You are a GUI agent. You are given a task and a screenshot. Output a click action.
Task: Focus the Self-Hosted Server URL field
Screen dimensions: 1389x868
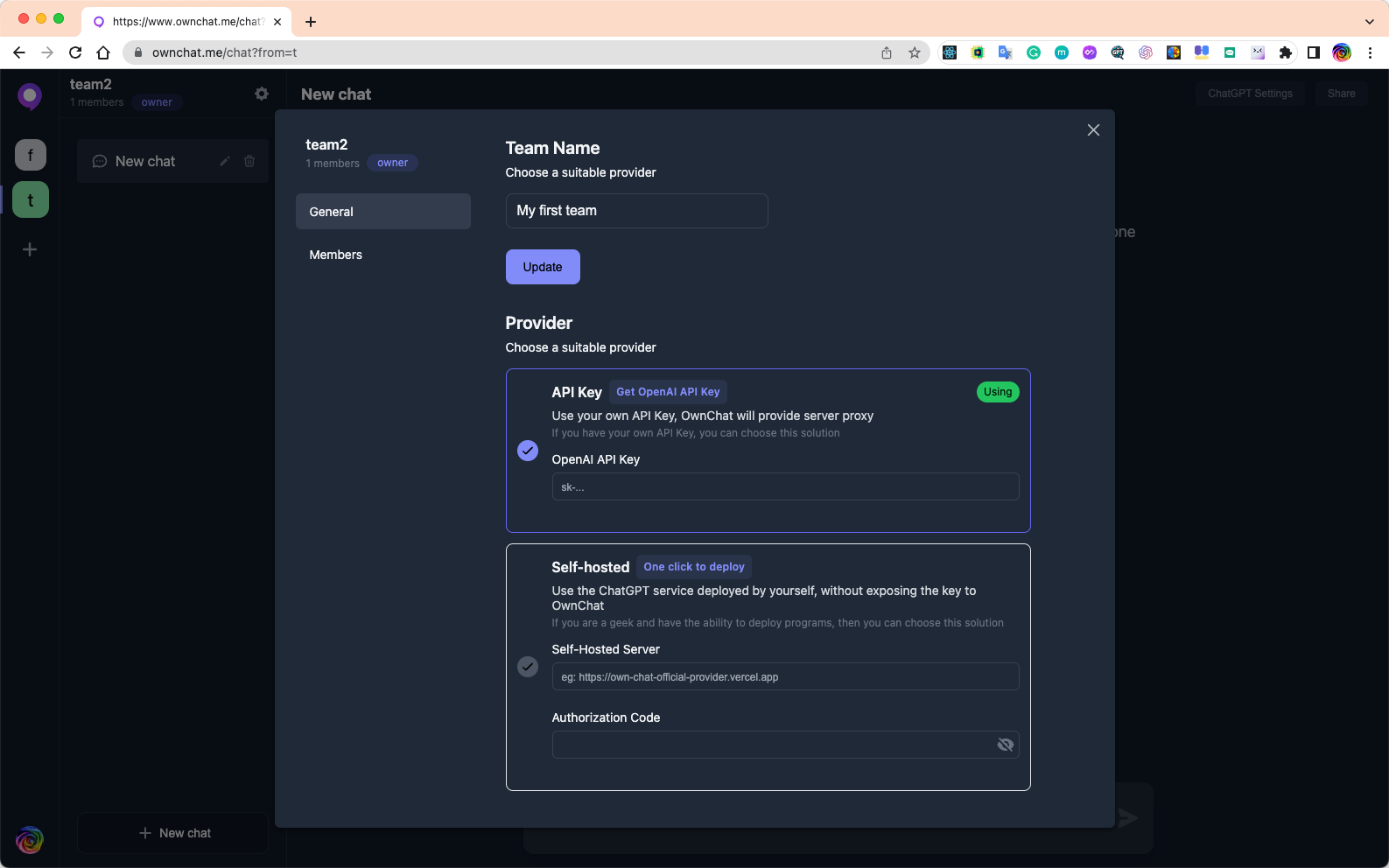click(x=785, y=676)
